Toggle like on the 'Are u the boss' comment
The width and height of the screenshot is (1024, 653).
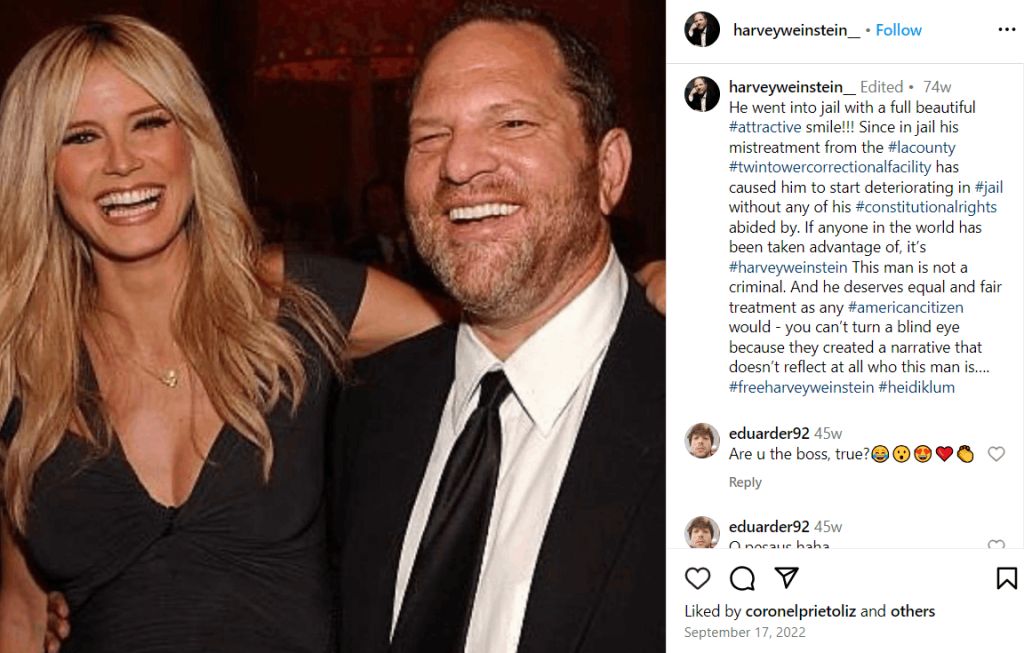point(996,453)
